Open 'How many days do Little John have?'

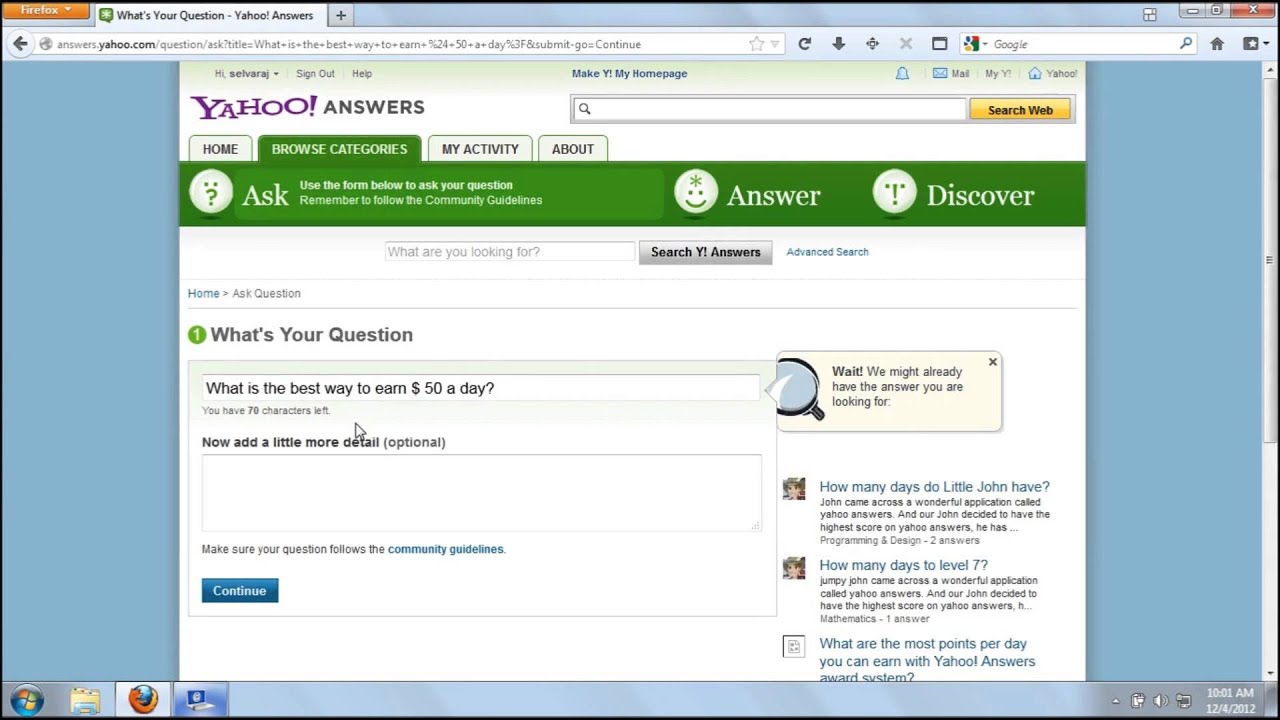click(934, 487)
